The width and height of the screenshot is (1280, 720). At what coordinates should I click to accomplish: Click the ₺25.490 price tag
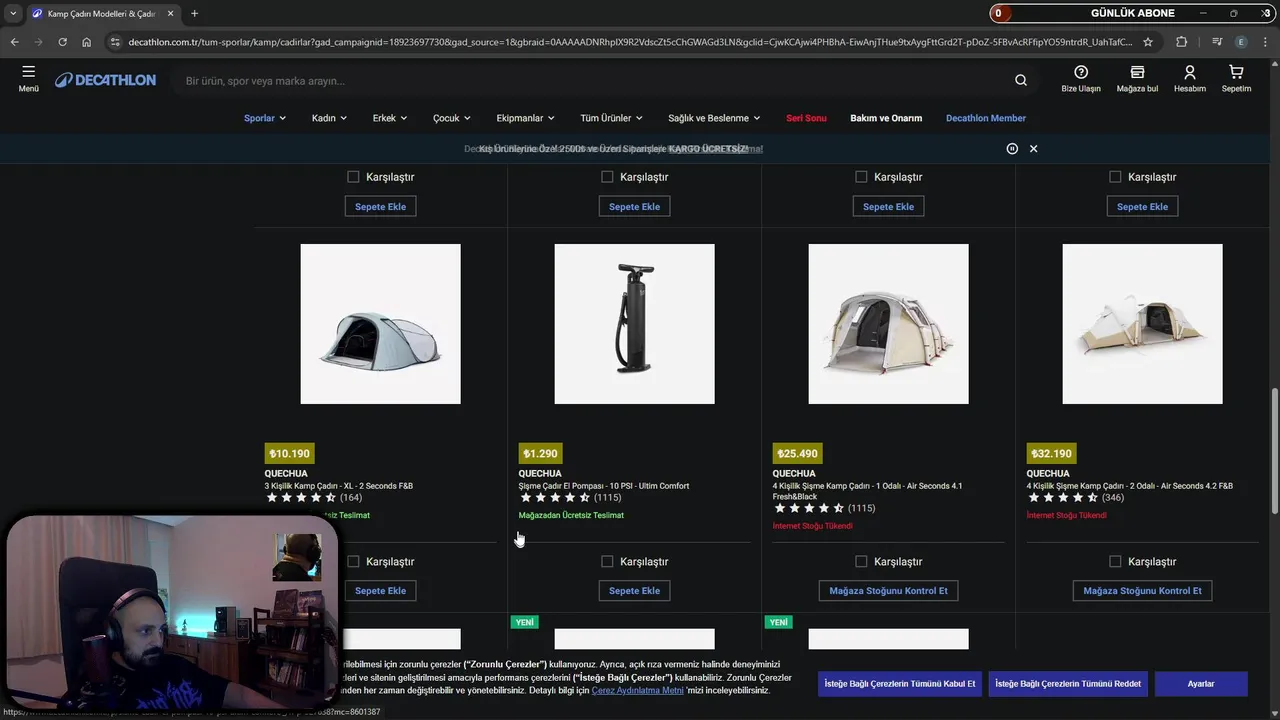point(797,453)
